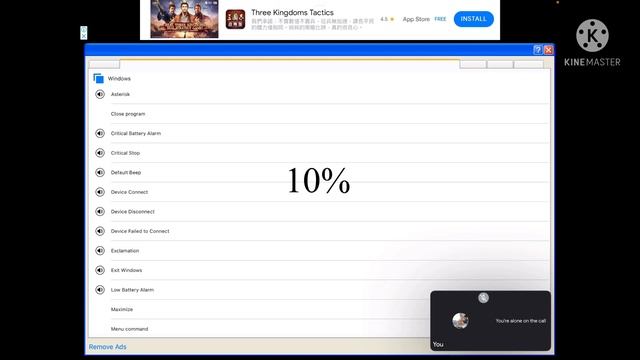
Task: Click the Windows category label
Action: coord(119,78)
